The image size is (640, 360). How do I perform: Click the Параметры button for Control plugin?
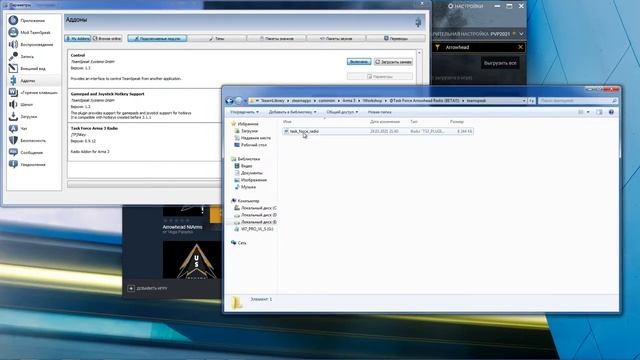click(380, 76)
